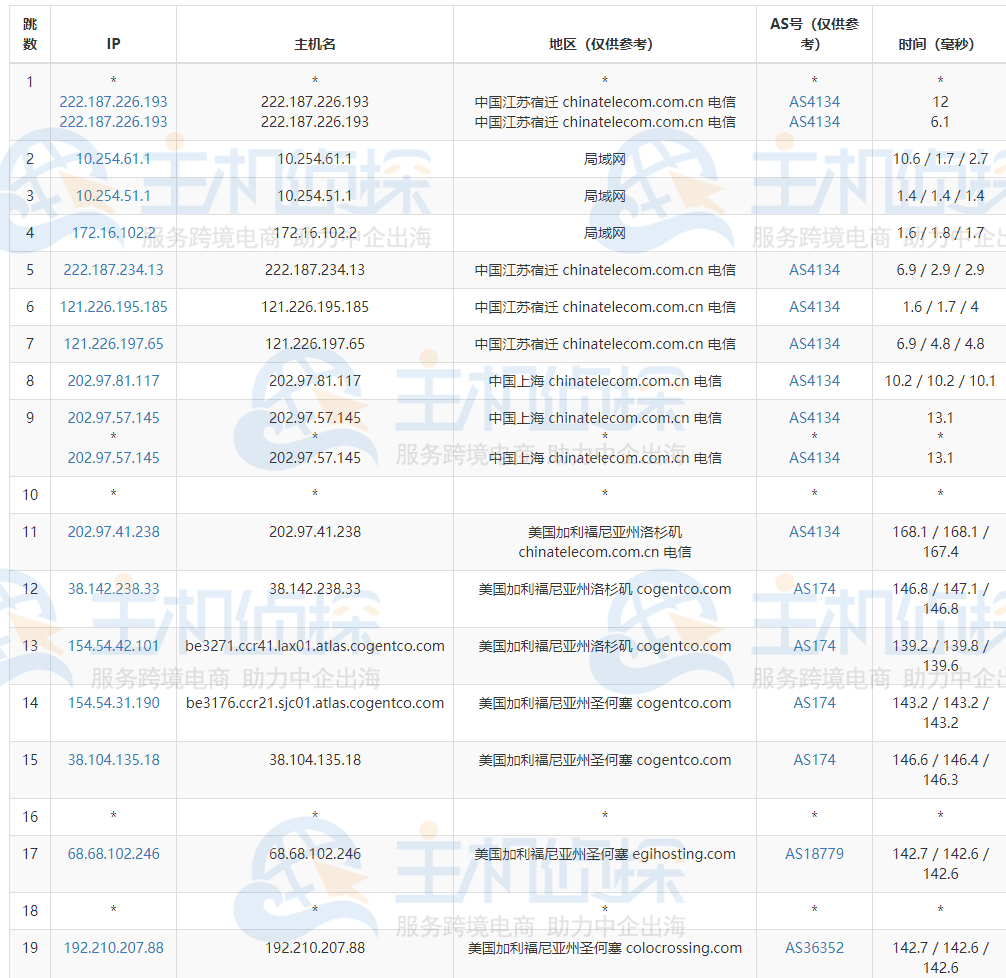Open IP link 192.210.207.88 on hop 19
This screenshot has width=1006, height=978.
[113, 948]
